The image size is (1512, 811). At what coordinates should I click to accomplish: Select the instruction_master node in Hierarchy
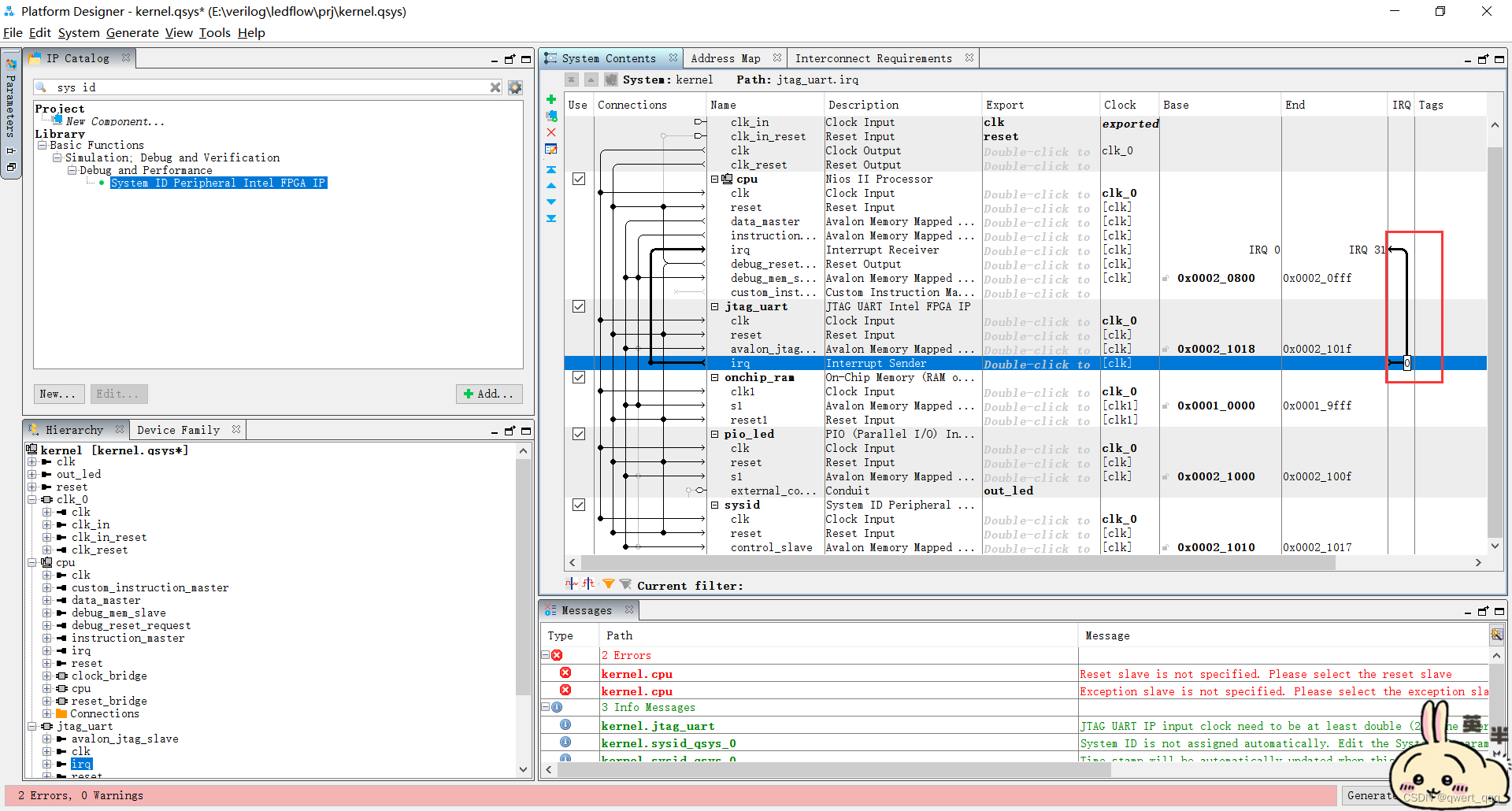coord(128,638)
